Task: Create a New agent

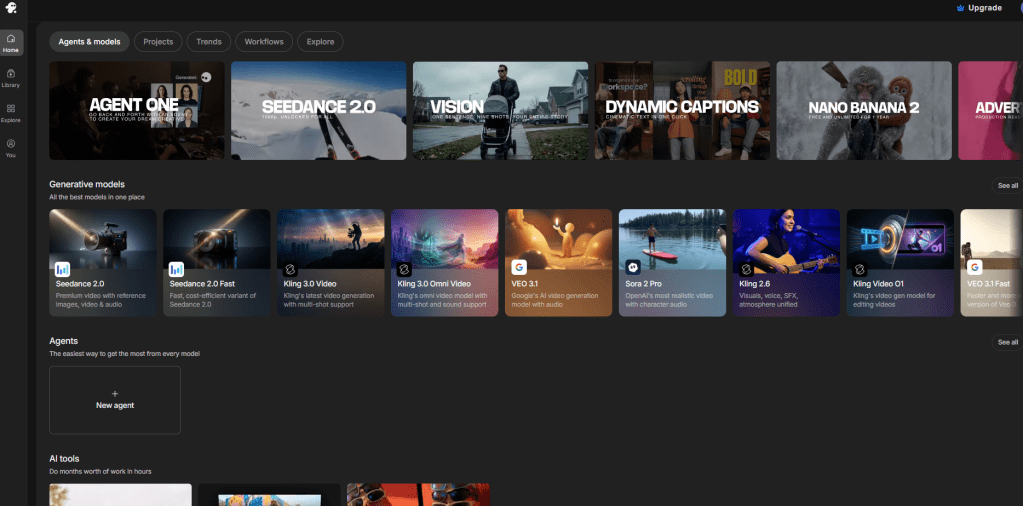Action: click(115, 400)
